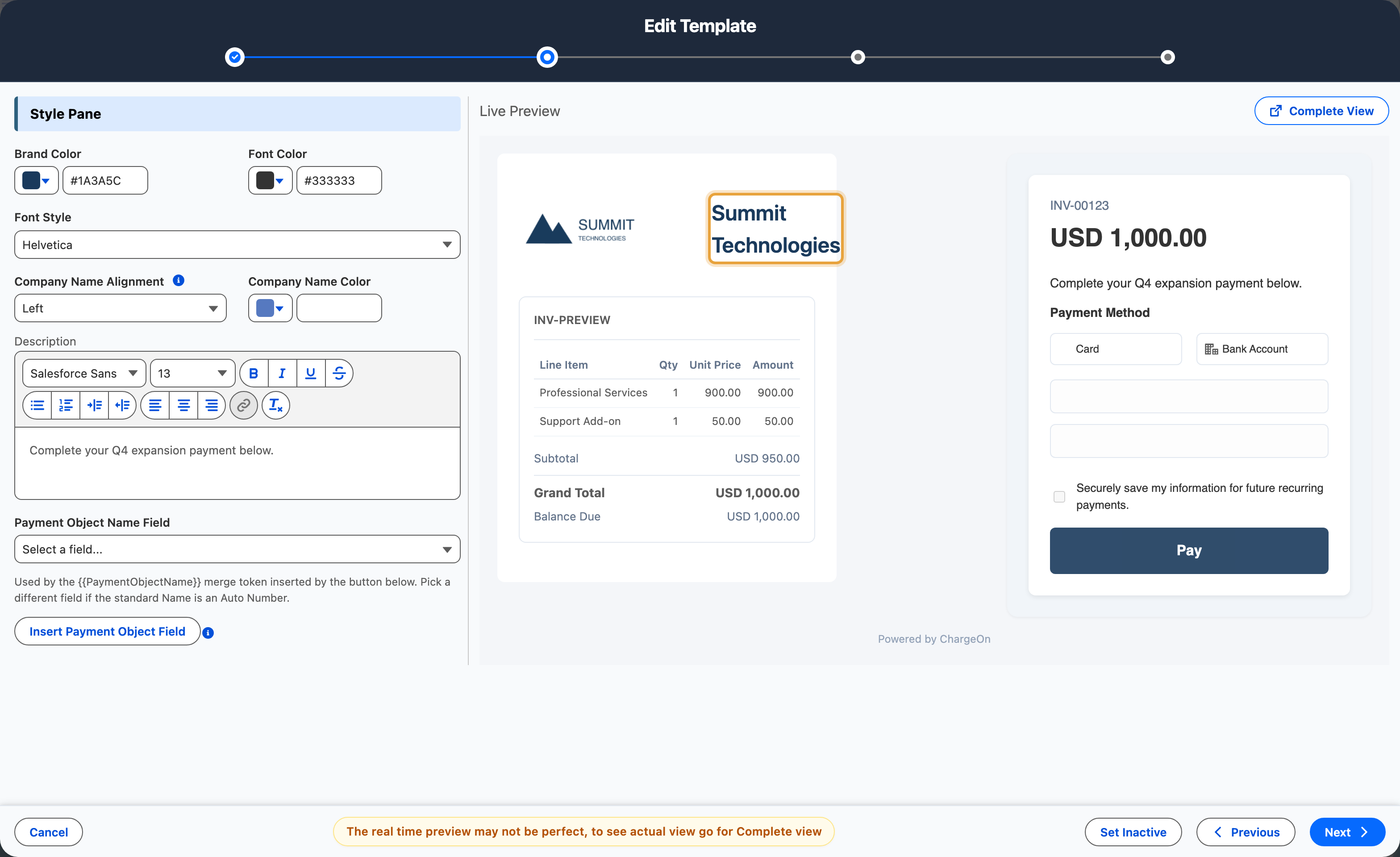Viewport: 1400px width, 857px height.
Task: Toggle strikethrough formatting in description editor
Action: point(339,373)
